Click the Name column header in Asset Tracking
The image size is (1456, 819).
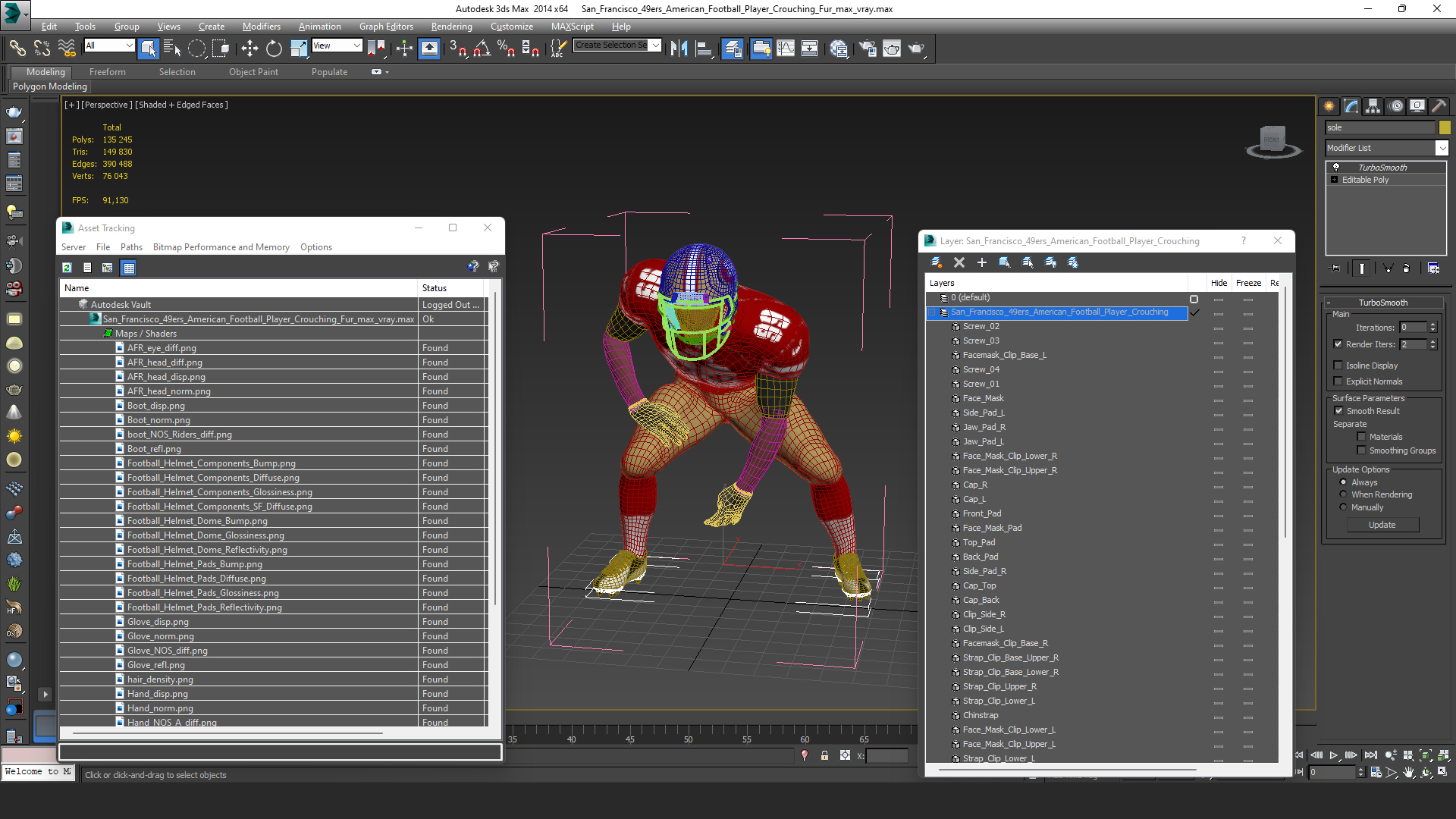click(x=239, y=288)
